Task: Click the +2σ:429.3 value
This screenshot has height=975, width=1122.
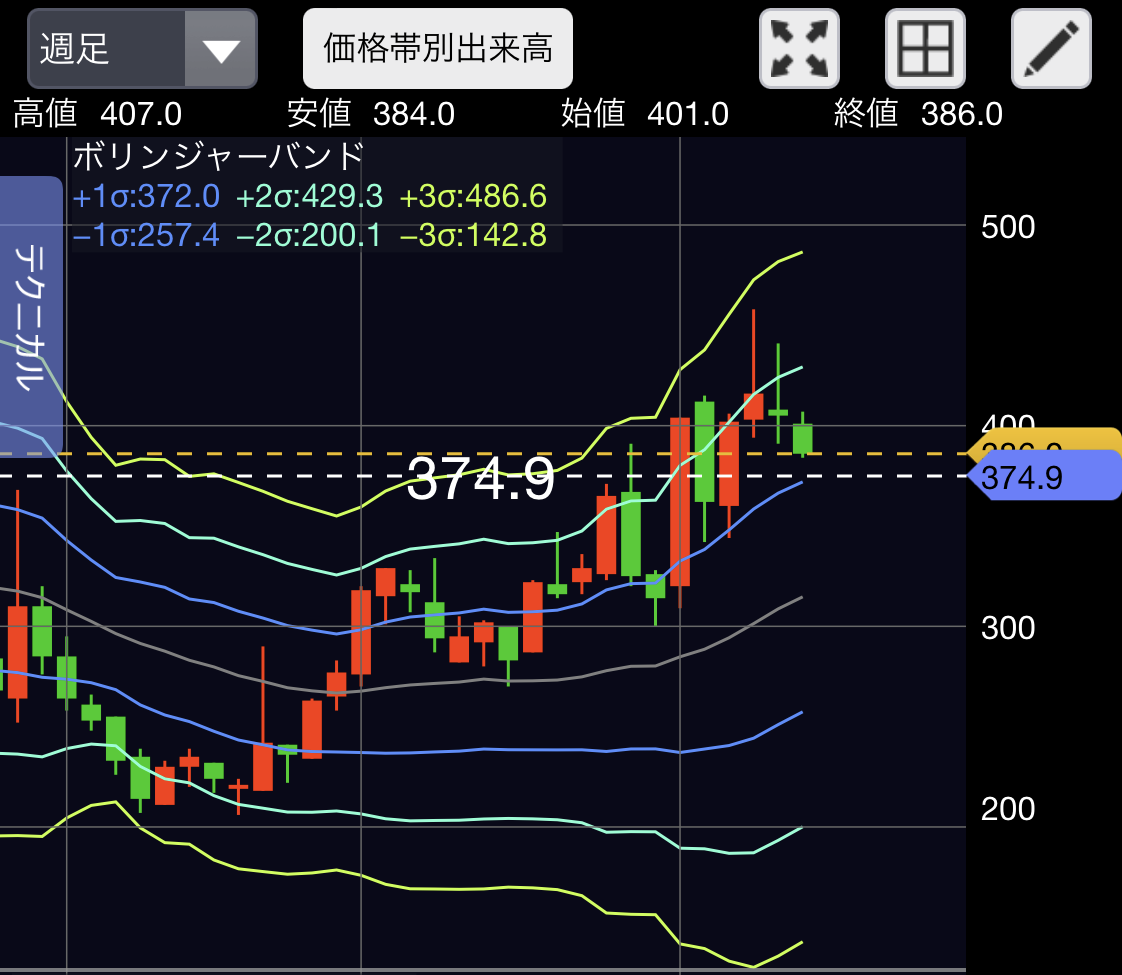Action: click(x=309, y=196)
